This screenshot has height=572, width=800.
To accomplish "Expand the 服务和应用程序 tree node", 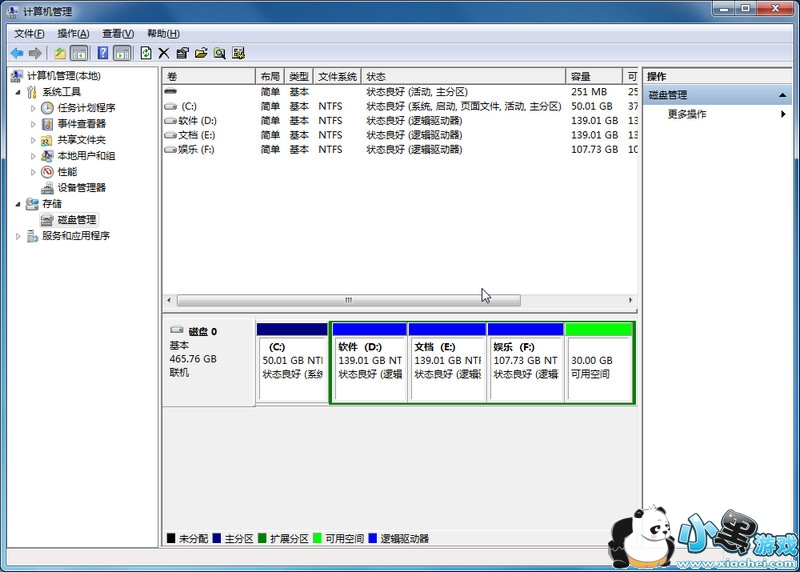I will click(x=18, y=236).
